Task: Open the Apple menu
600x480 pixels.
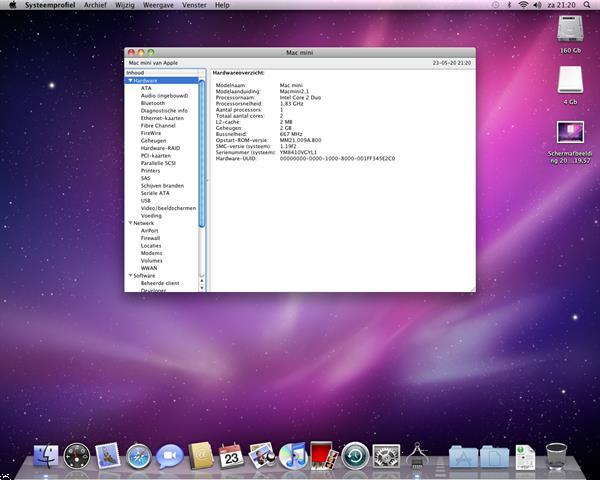Action: point(13,5)
